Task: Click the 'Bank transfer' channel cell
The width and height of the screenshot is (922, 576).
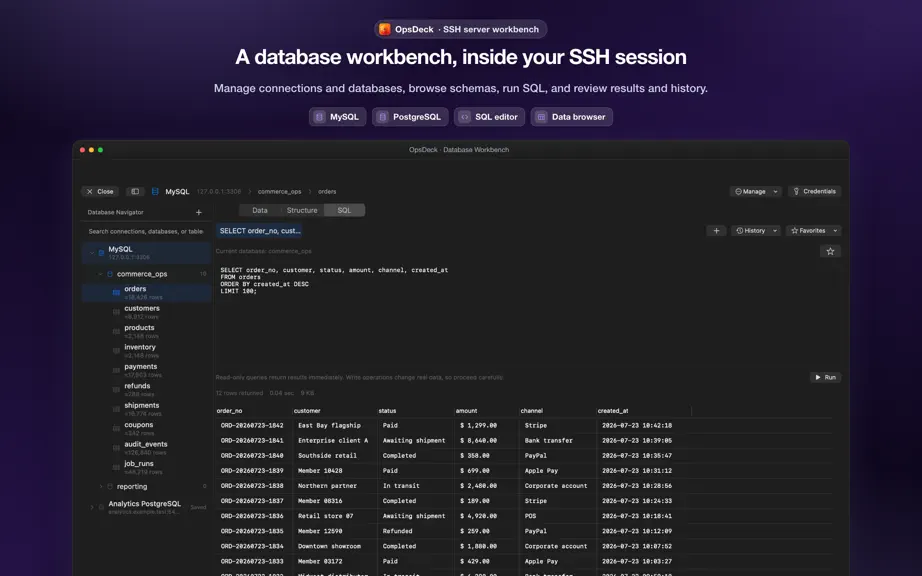Action: point(549,440)
